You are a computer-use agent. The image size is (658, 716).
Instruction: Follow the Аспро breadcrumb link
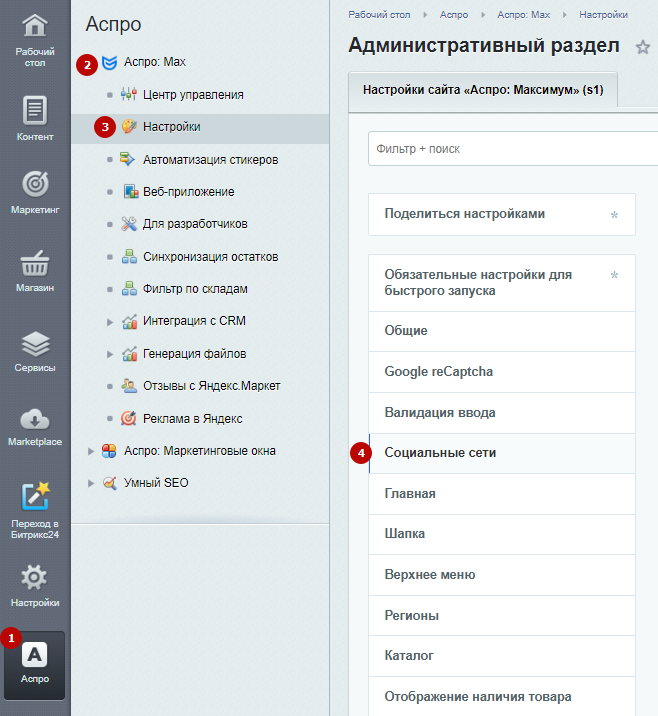454,15
